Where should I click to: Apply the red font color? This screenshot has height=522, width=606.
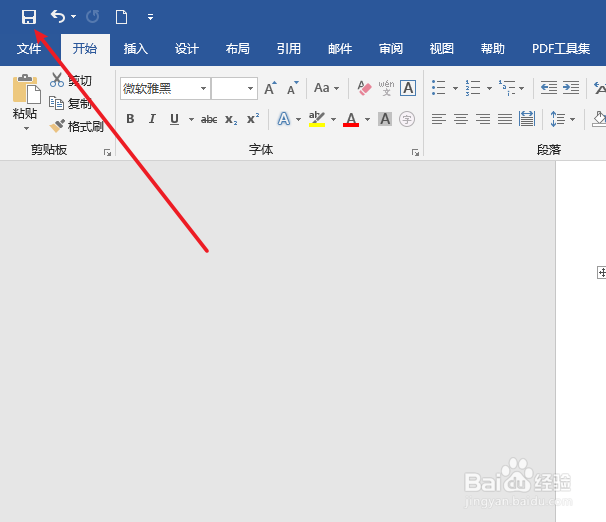[351, 119]
